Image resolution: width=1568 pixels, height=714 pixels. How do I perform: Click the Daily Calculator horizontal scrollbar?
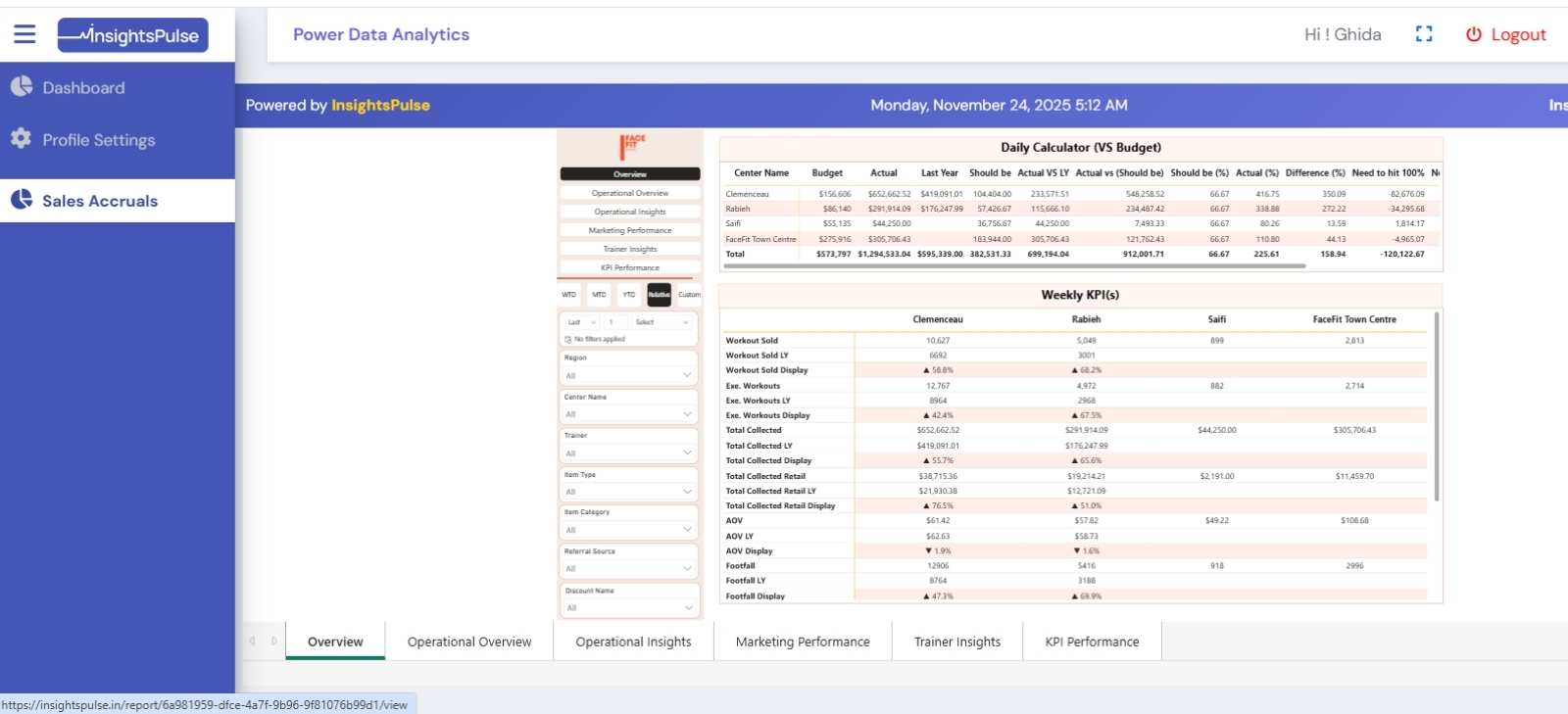(1014, 265)
